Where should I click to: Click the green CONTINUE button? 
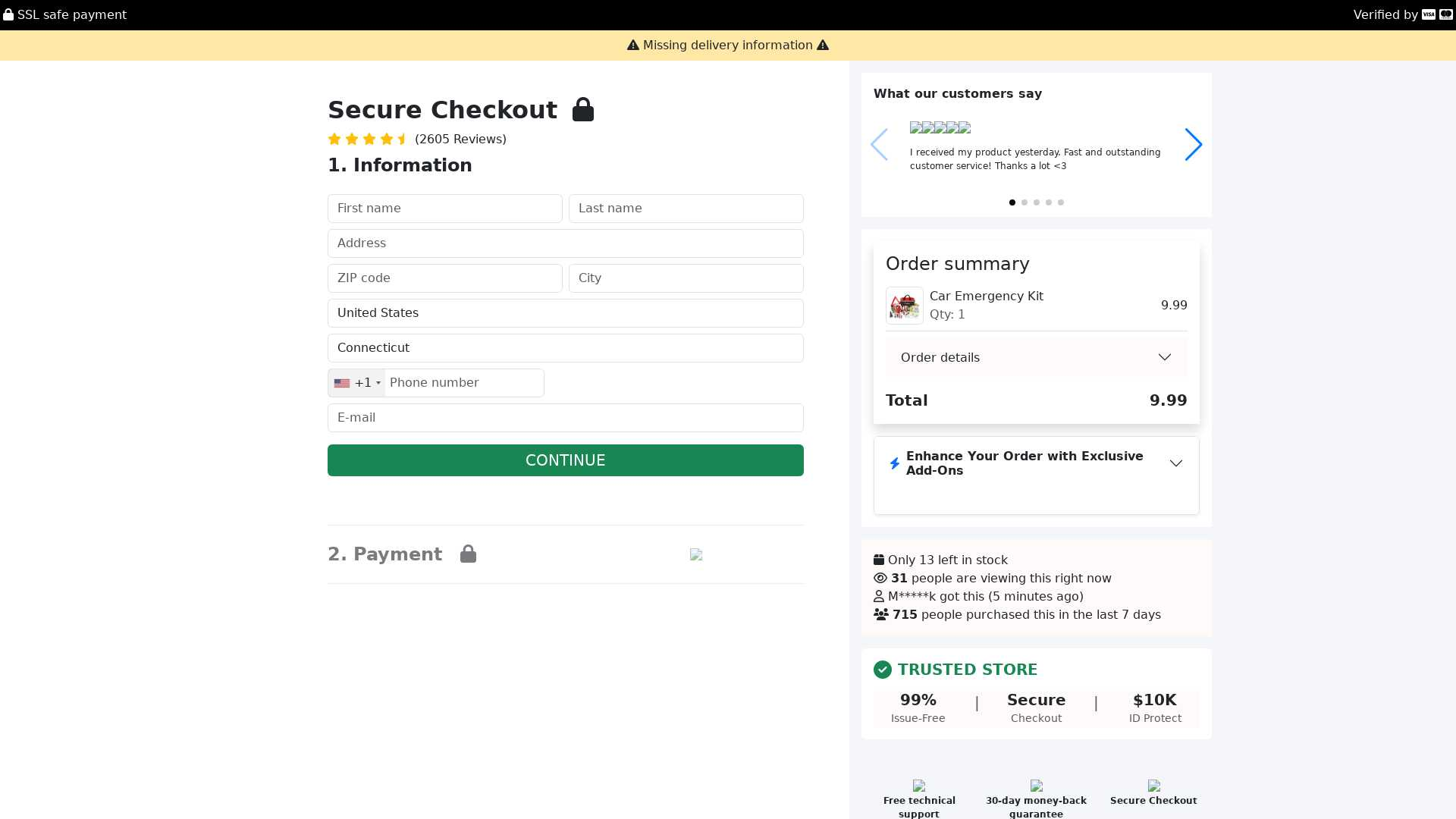coord(566,460)
